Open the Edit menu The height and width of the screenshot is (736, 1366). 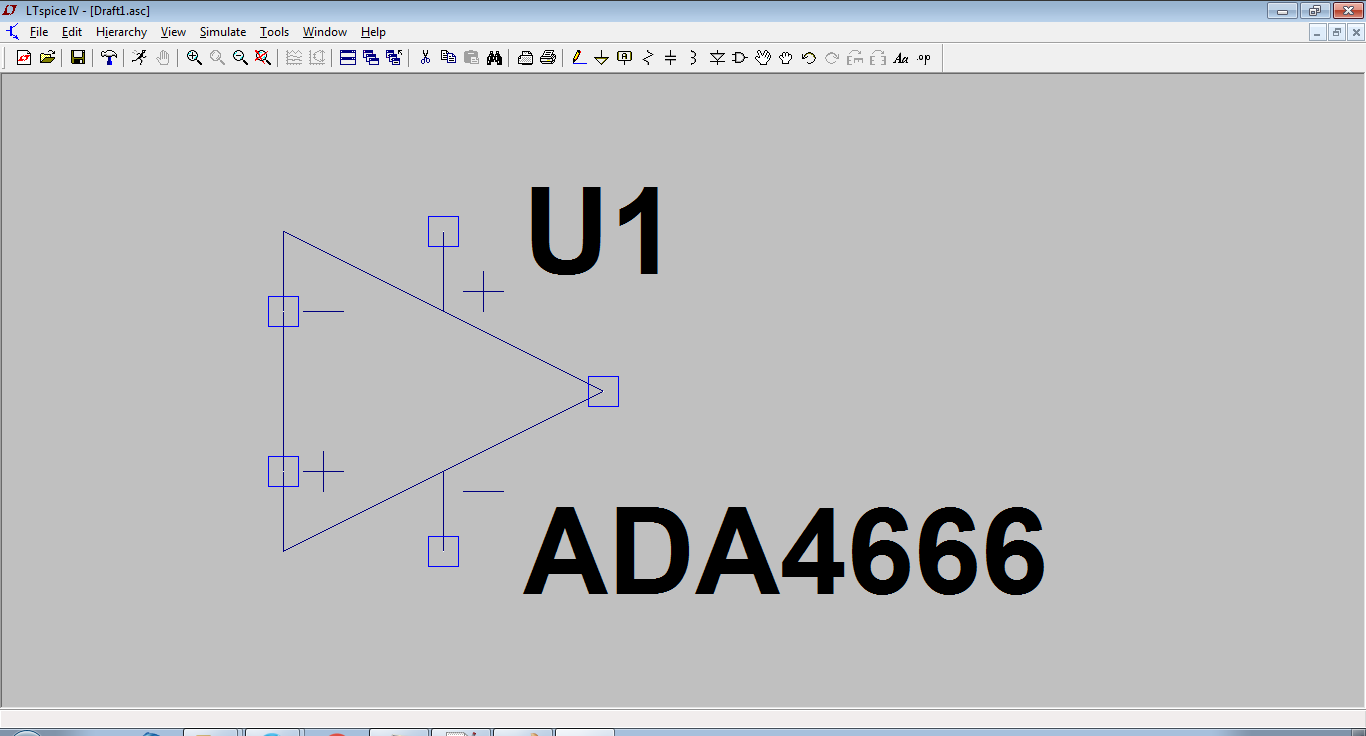click(x=72, y=32)
